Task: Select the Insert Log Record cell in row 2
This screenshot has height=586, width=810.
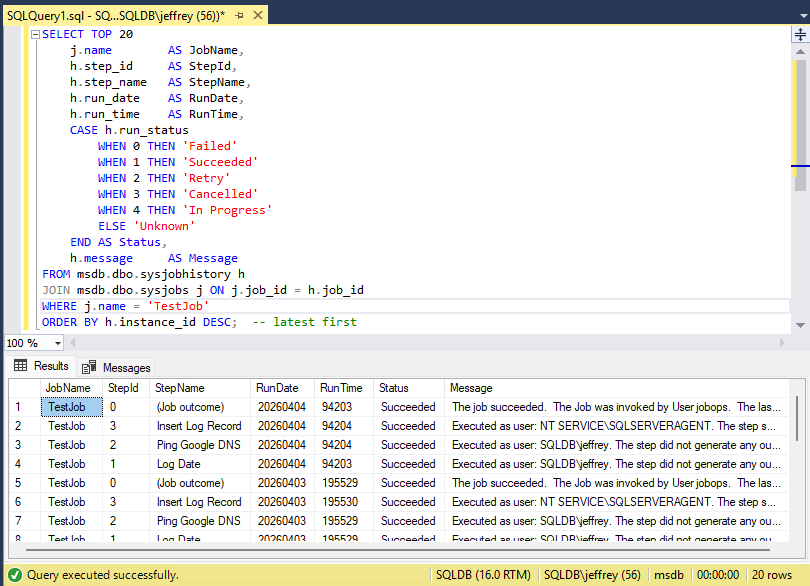Action: 199,426
